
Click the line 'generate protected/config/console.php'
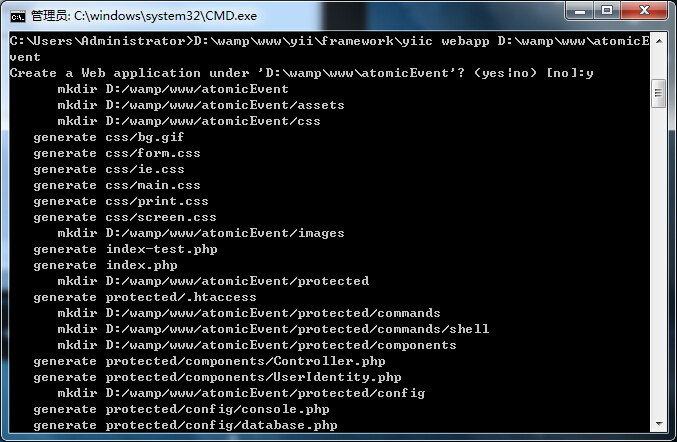[181, 409]
